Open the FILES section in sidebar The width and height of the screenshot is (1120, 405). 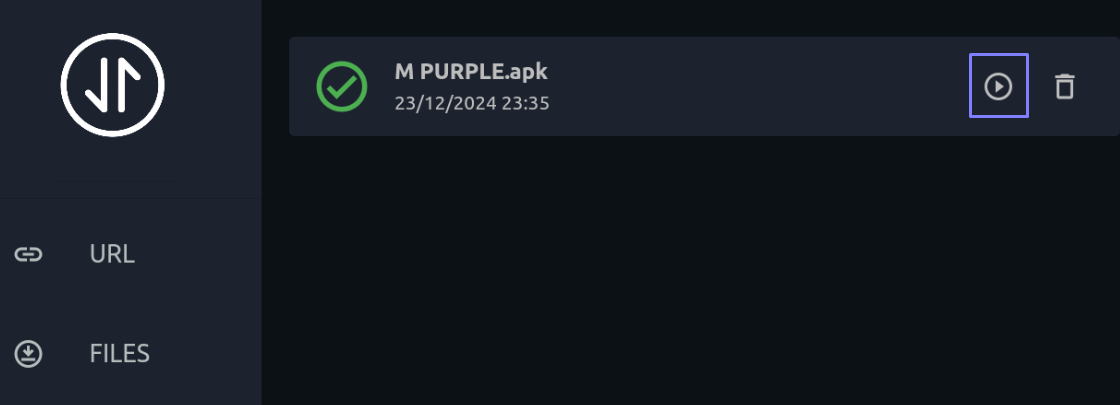pyautogui.click(x=131, y=354)
